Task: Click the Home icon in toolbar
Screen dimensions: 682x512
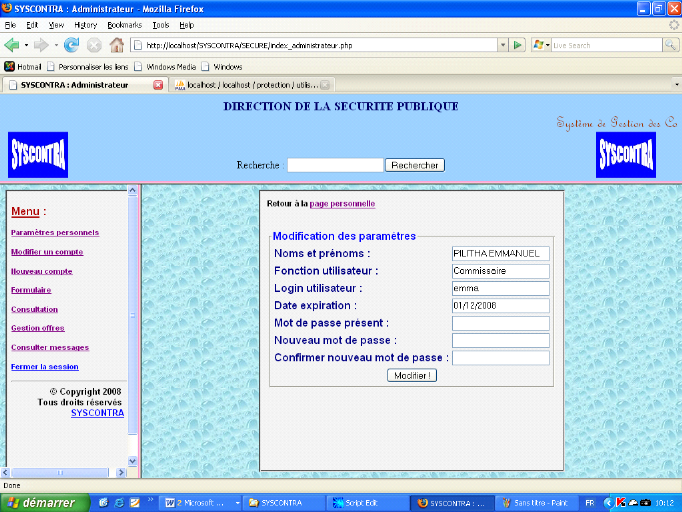Action: (x=117, y=45)
